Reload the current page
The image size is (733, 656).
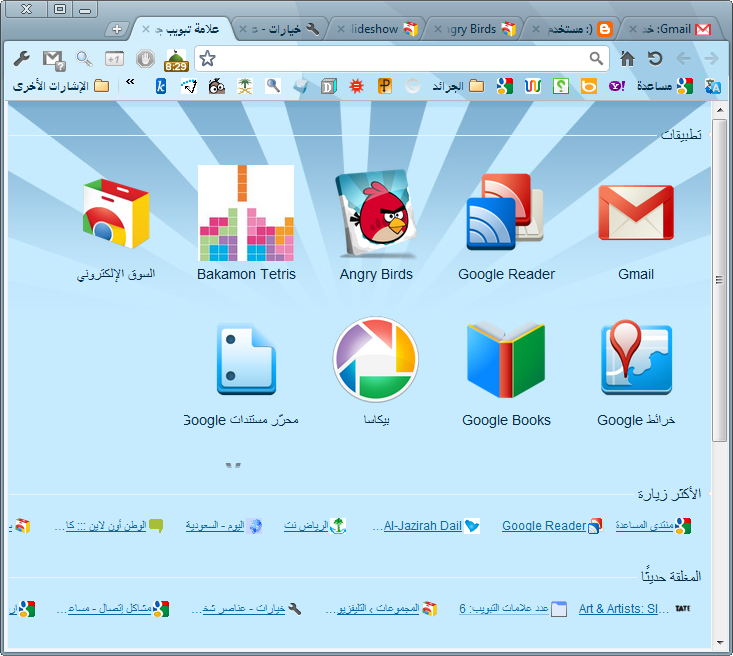(655, 59)
